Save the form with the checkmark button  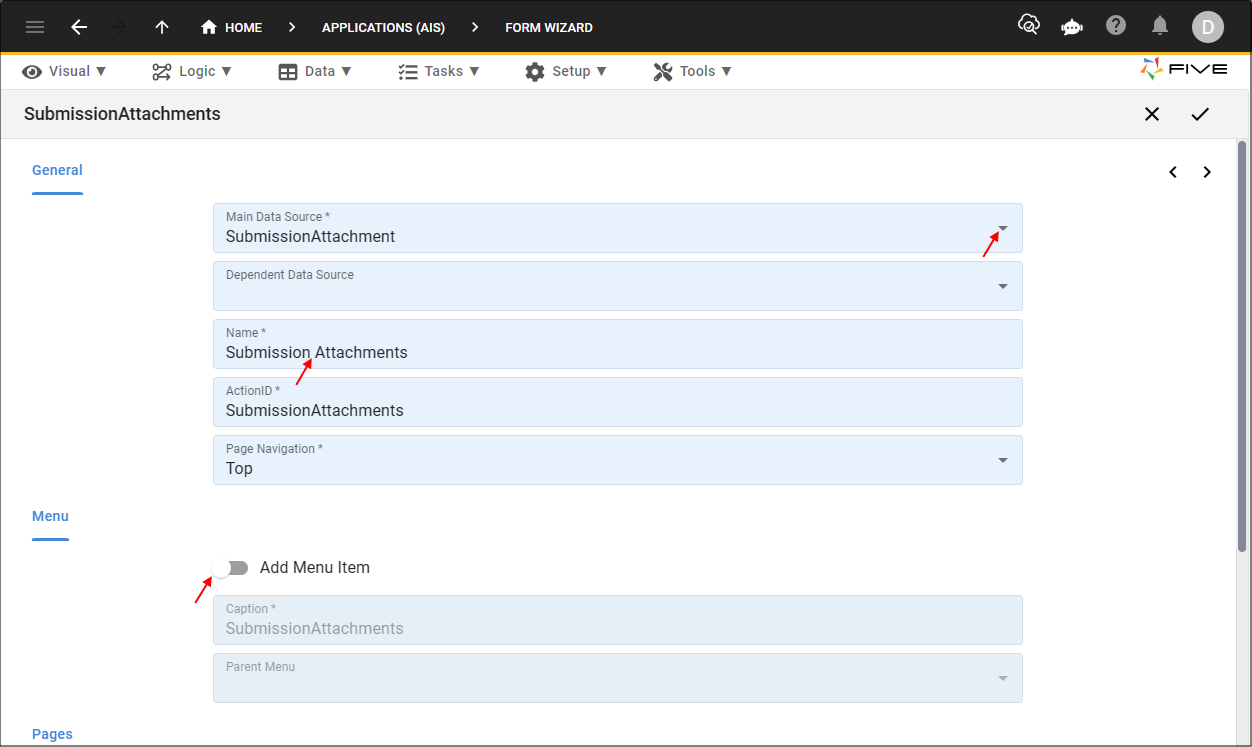1201,114
